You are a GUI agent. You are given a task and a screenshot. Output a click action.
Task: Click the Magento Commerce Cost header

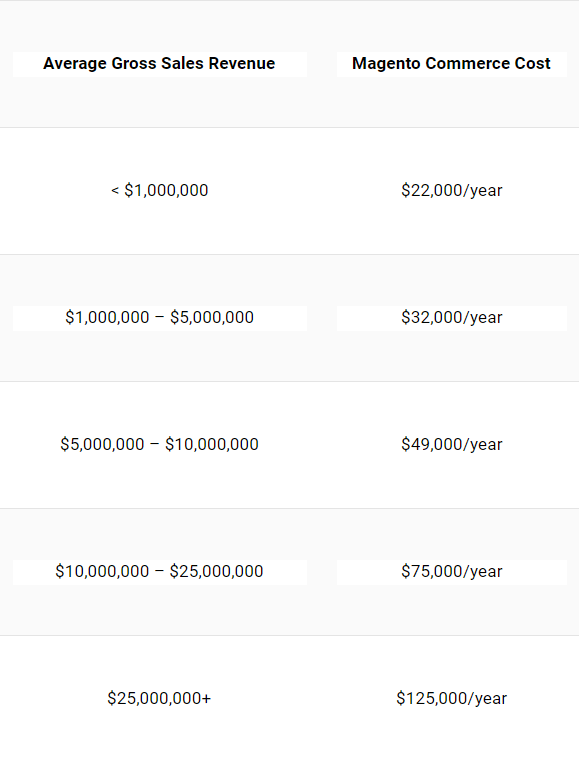pos(451,64)
